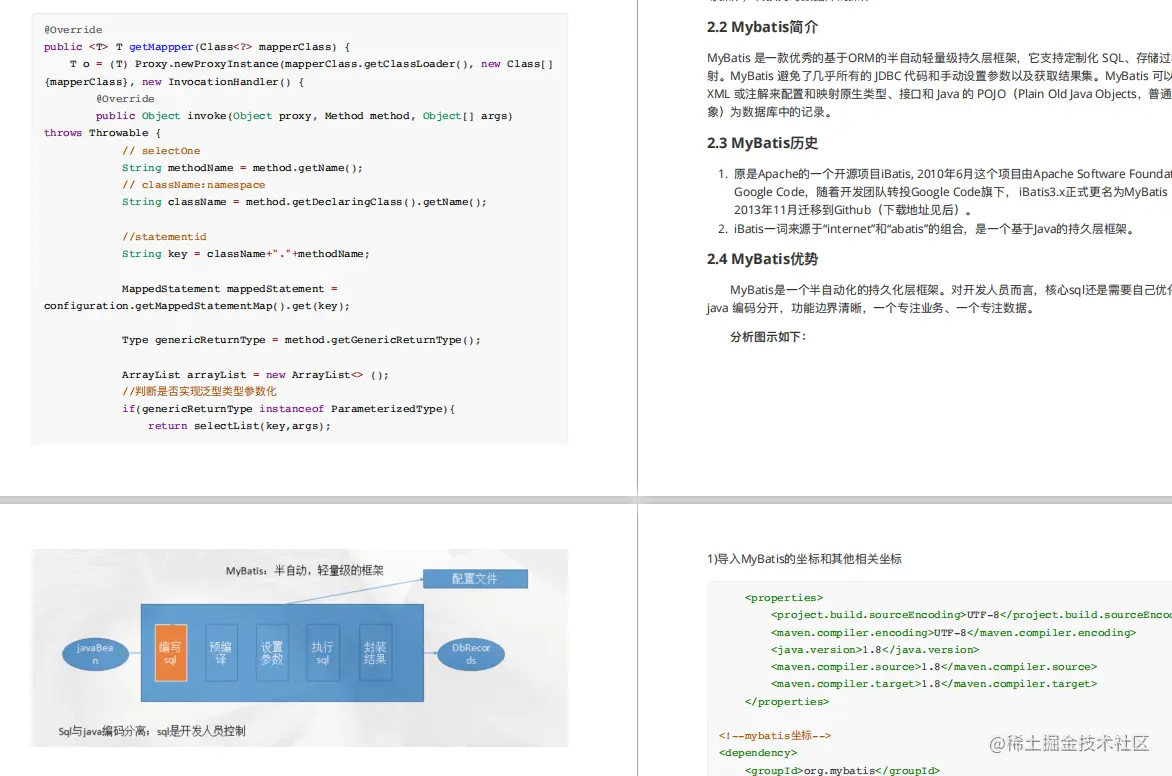Click the orange '编写sql' block in the diagram
Screen dimensions: 1172x776
click(x=170, y=653)
